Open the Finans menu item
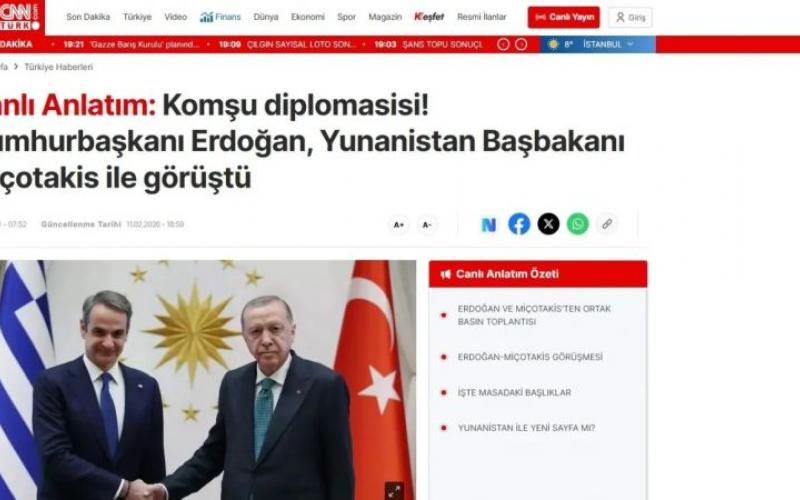Viewport: 800px width, 500px height. coord(220,17)
